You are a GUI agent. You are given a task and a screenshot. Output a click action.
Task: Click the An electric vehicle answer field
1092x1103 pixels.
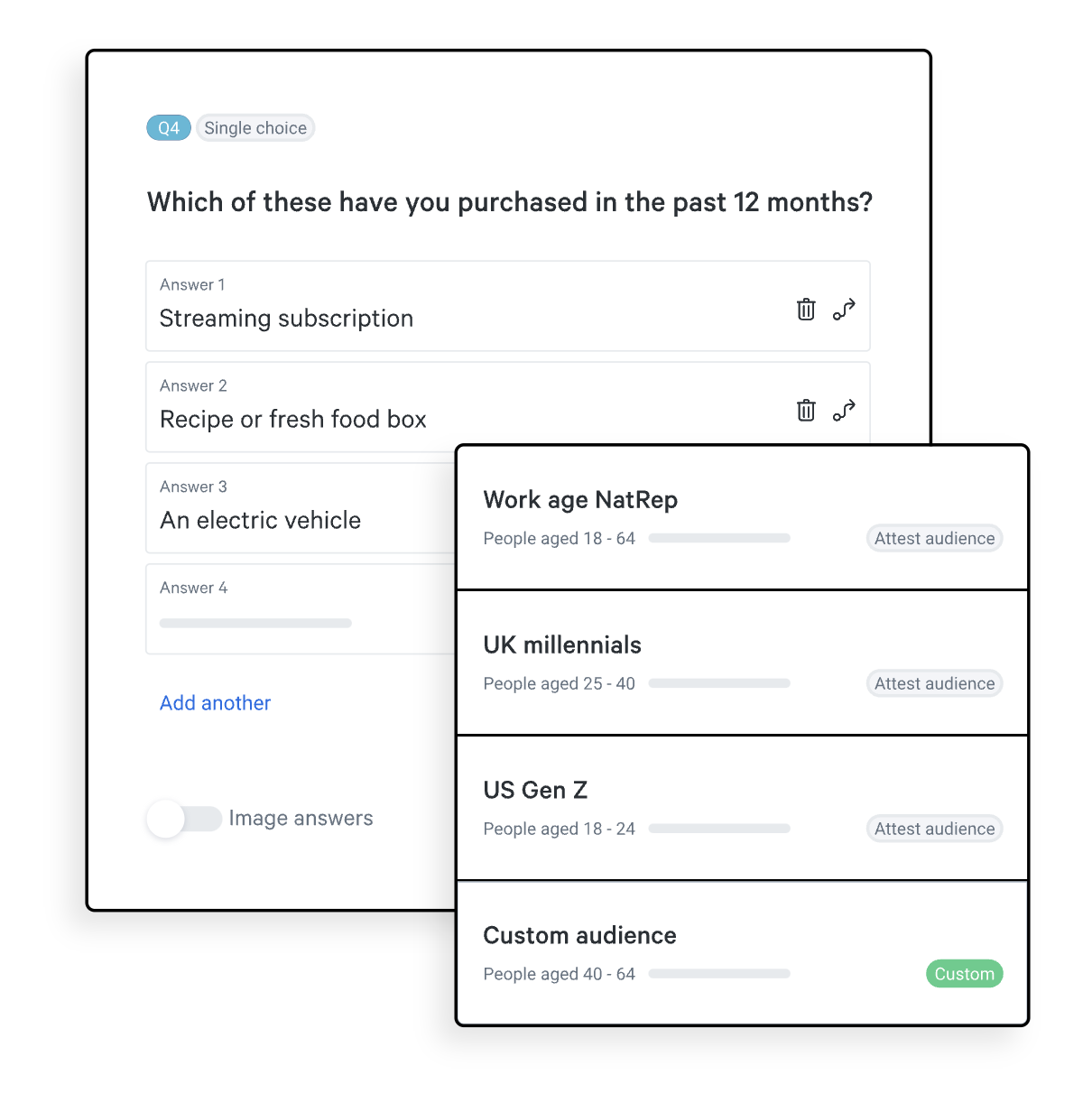click(298, 519)
